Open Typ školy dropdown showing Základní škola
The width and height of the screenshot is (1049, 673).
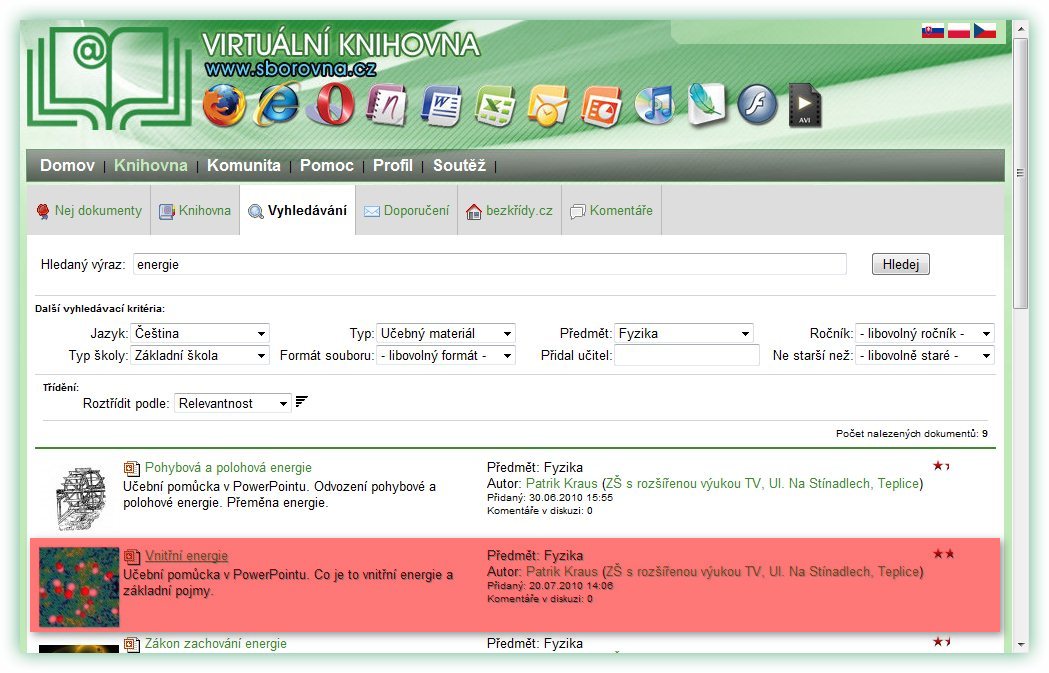tap(199, 355)
